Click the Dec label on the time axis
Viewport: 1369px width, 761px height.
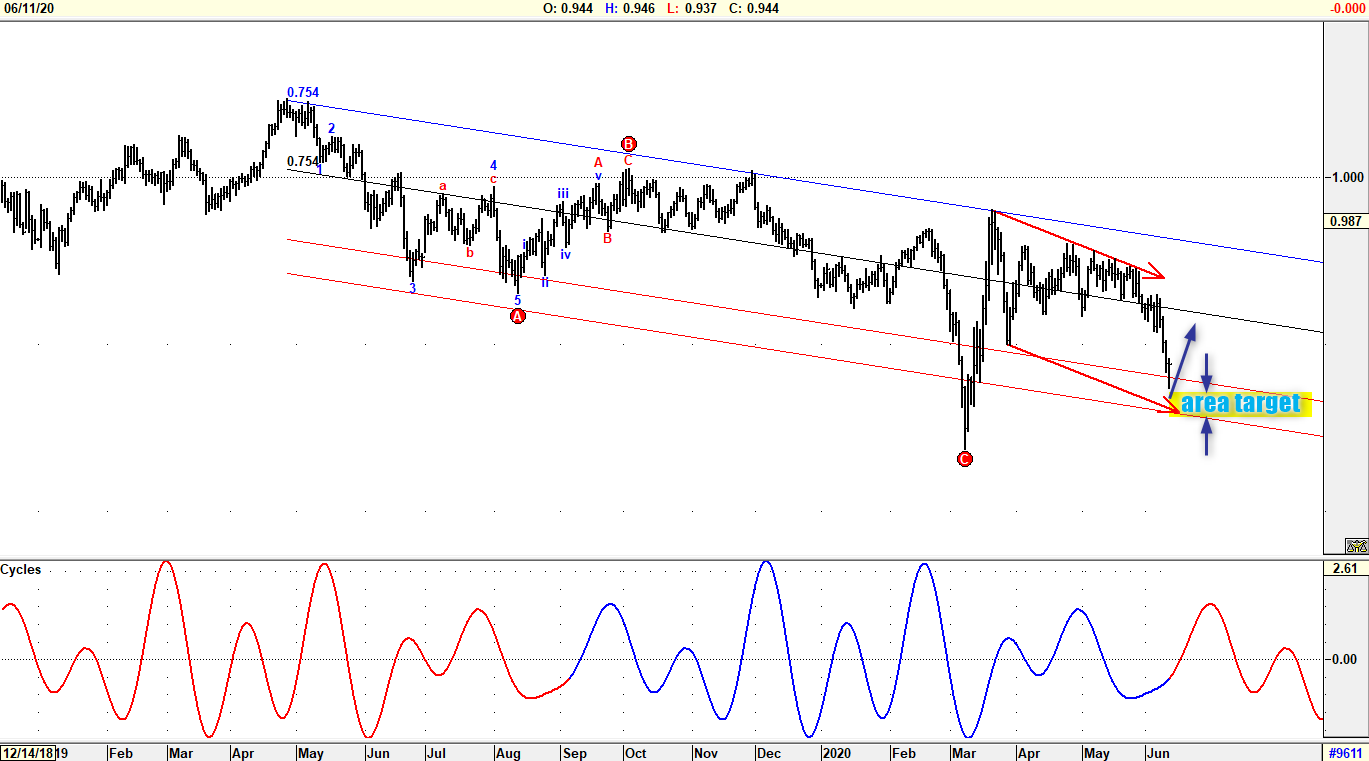point(770,753)
